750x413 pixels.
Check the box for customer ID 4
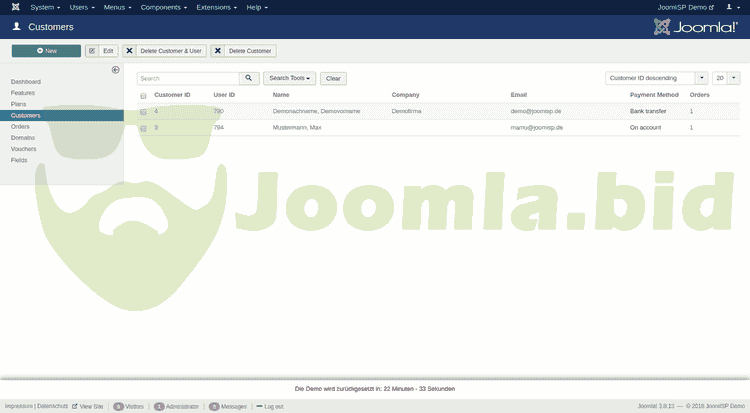(x=143, y=112)
